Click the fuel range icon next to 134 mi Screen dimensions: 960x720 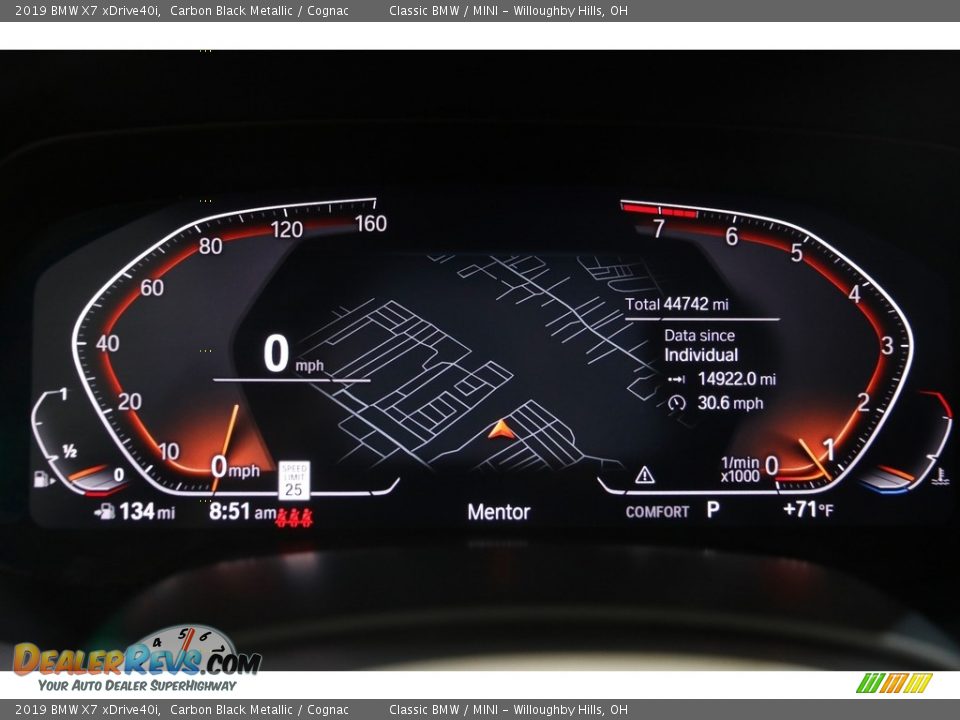pyautogui.click(x=105, y=511)
